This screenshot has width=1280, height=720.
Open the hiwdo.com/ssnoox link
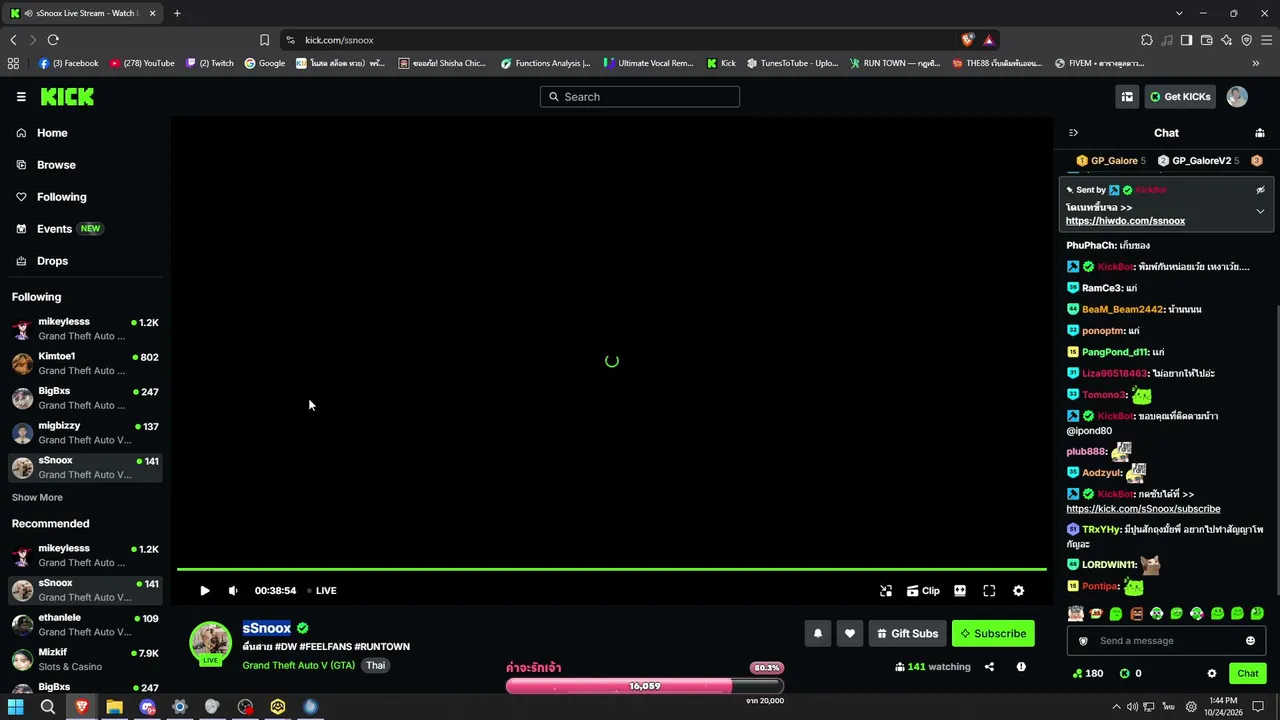click(1125, 221)
